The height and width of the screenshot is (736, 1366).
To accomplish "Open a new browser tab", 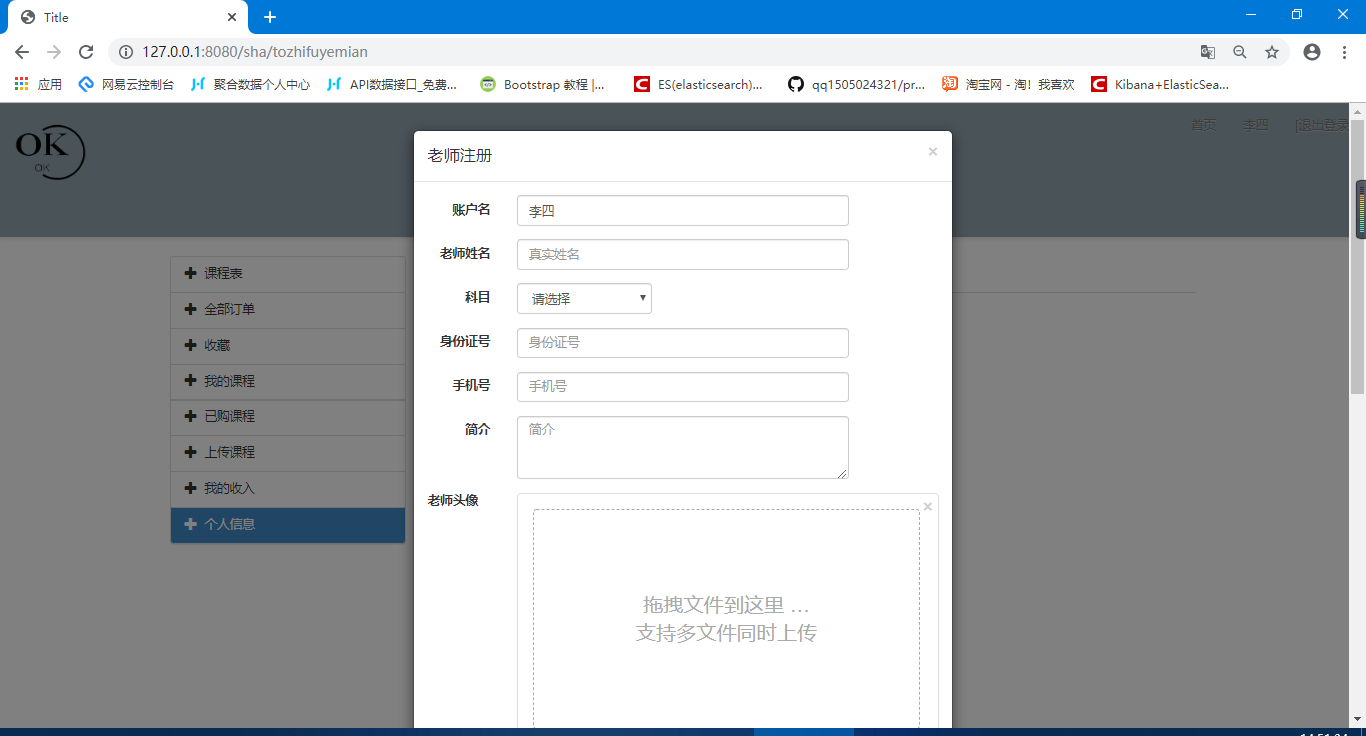I will click(270, 17).
